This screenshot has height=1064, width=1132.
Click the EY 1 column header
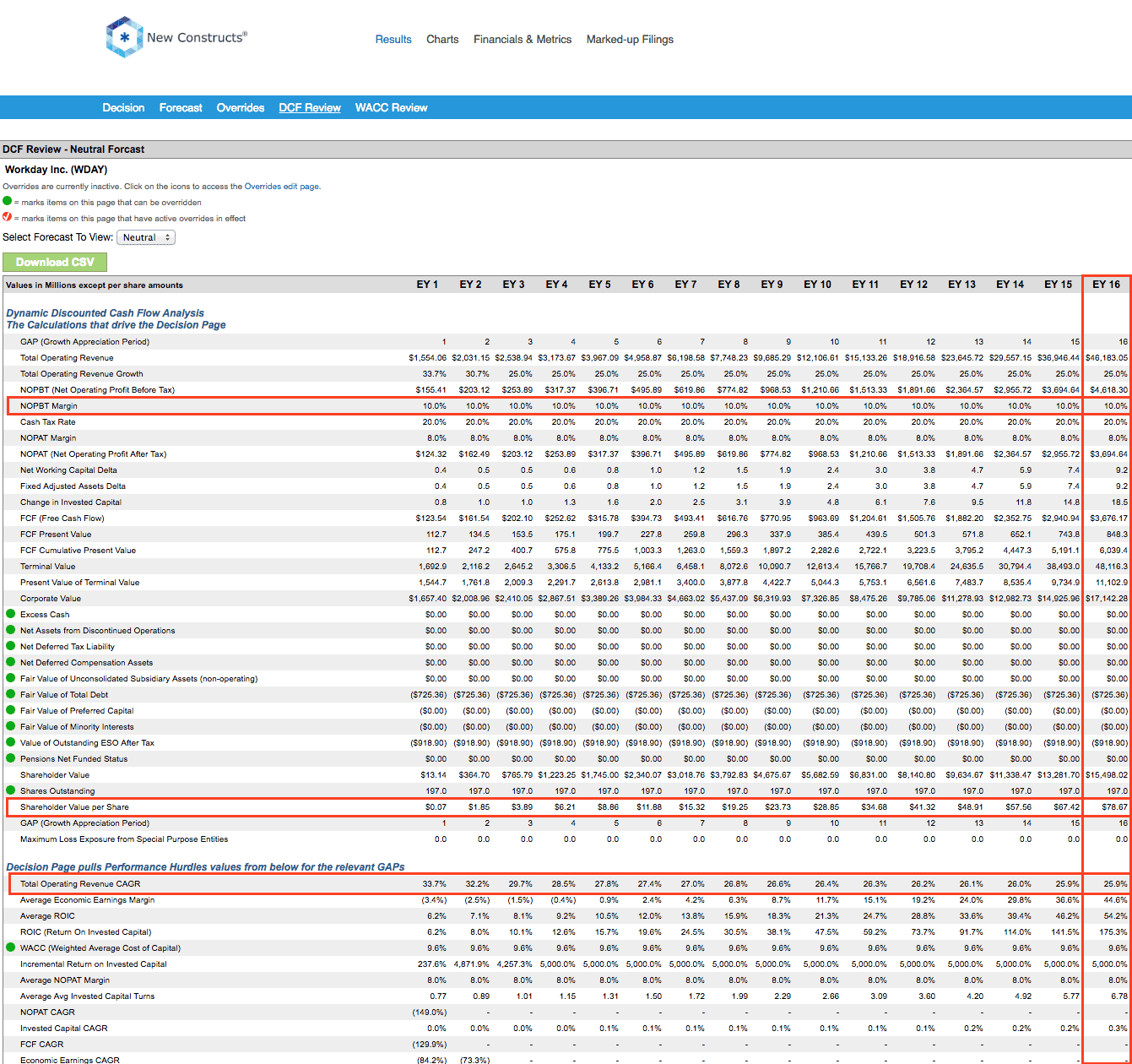[x=425, y=285]
